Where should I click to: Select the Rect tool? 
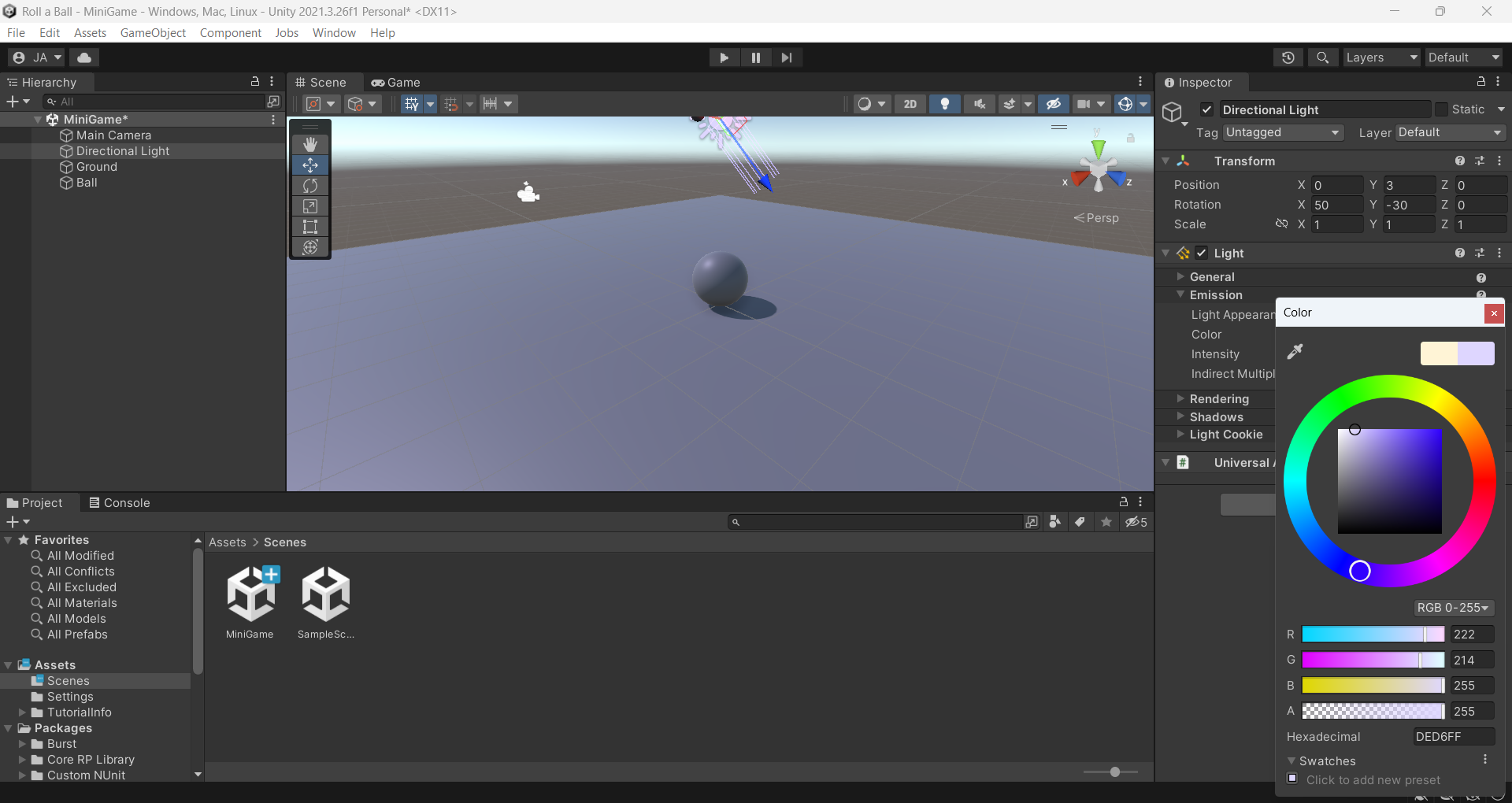[310, 226]
